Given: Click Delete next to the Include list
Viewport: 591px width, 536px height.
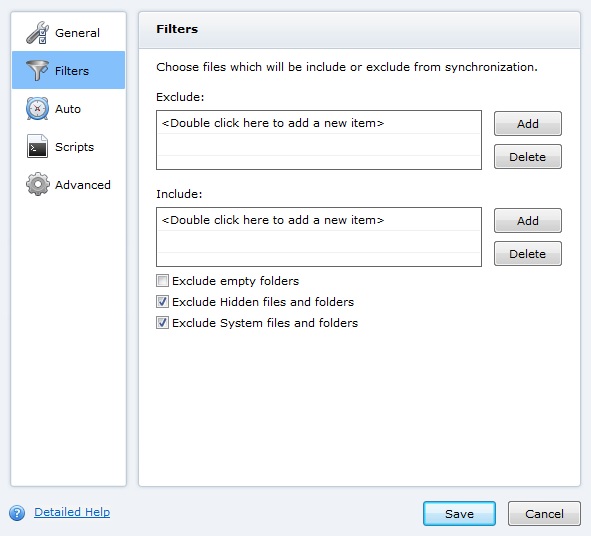Looking at the screenshot, I should coord(528,254).
